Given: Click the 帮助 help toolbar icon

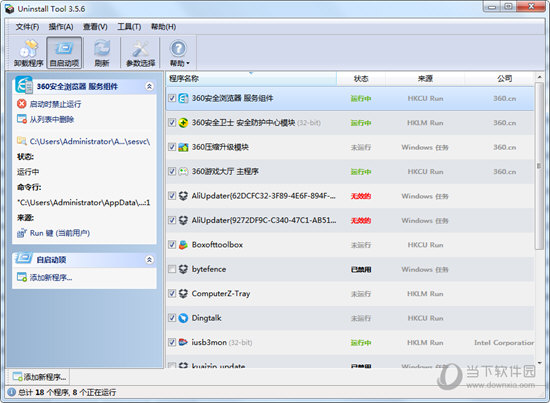Looking at the screenshot, I should pos(179,53).
